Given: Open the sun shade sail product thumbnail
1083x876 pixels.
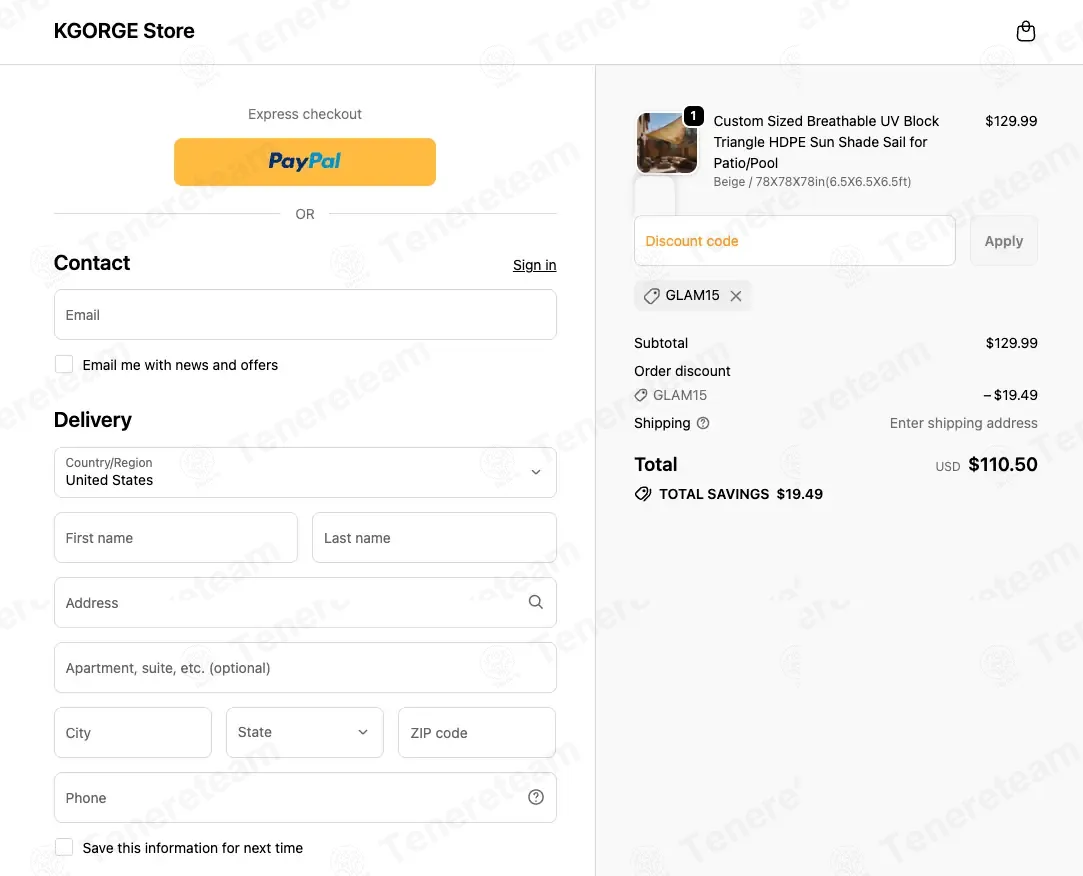Looking at the screenshot, I should [x=666, y=143].
